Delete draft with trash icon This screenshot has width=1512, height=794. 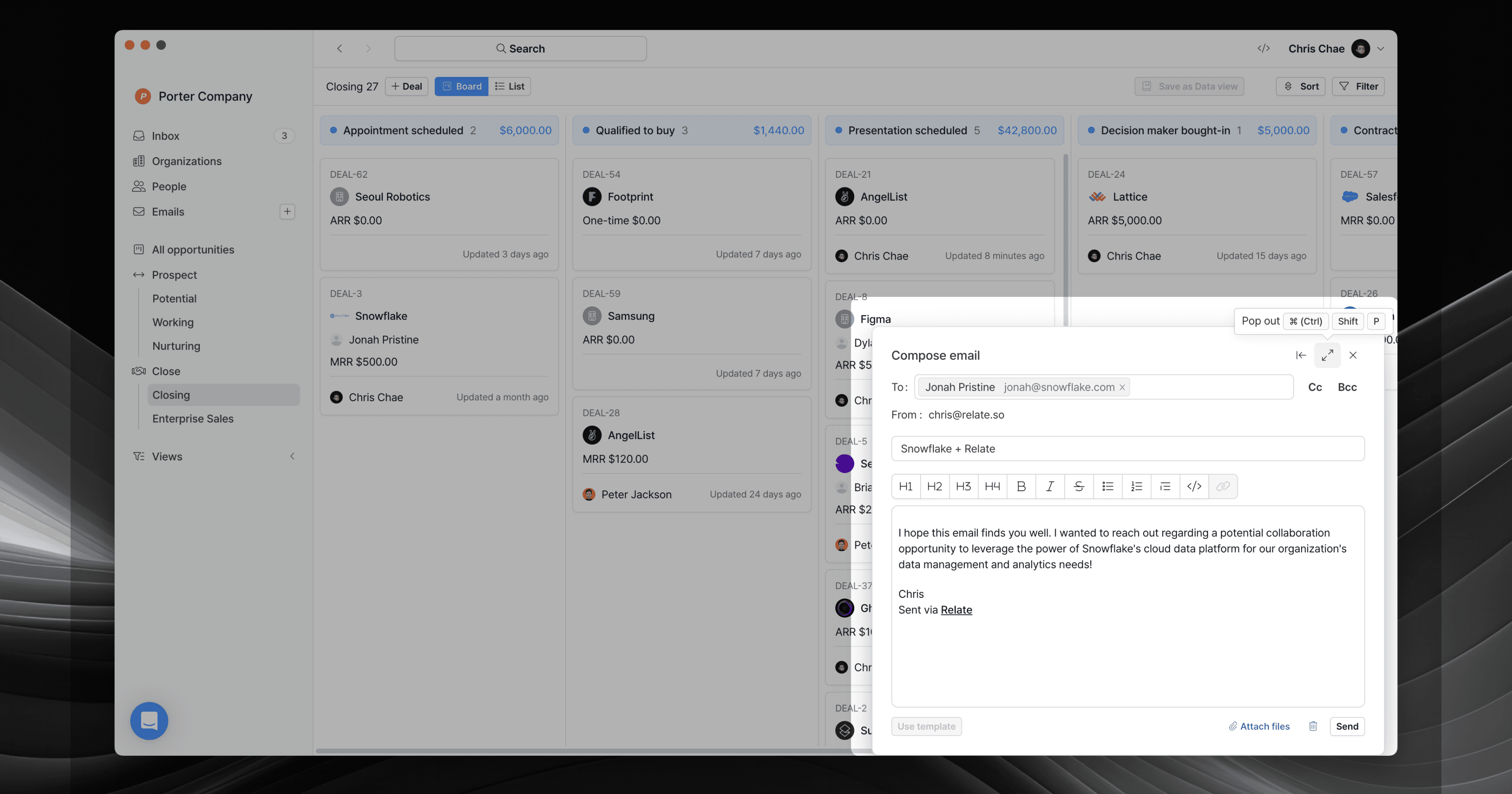[x=1313, y=726]
